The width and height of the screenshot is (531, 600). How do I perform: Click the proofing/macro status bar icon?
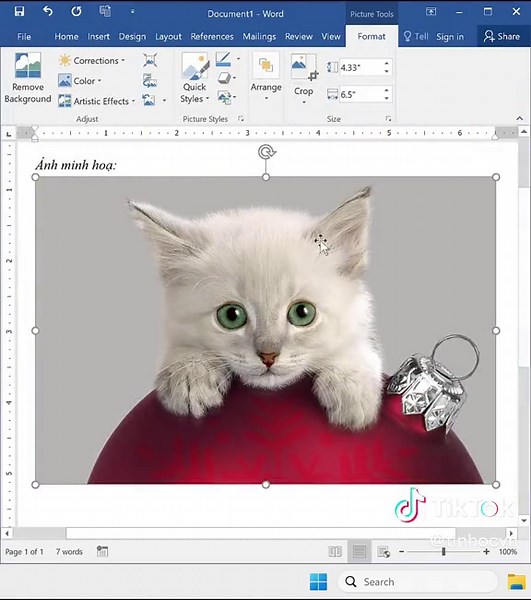tap(102, 551)
